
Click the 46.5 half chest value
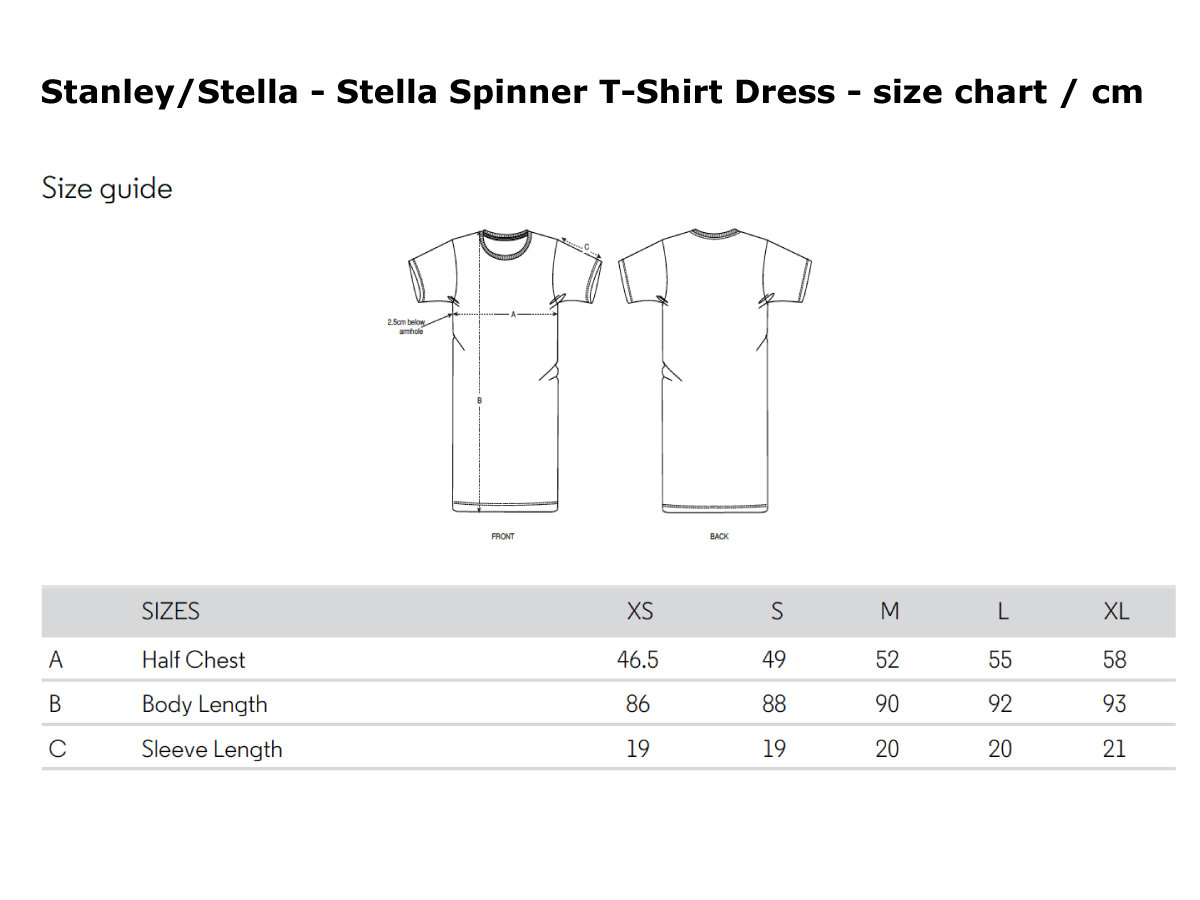click(638, 660)
